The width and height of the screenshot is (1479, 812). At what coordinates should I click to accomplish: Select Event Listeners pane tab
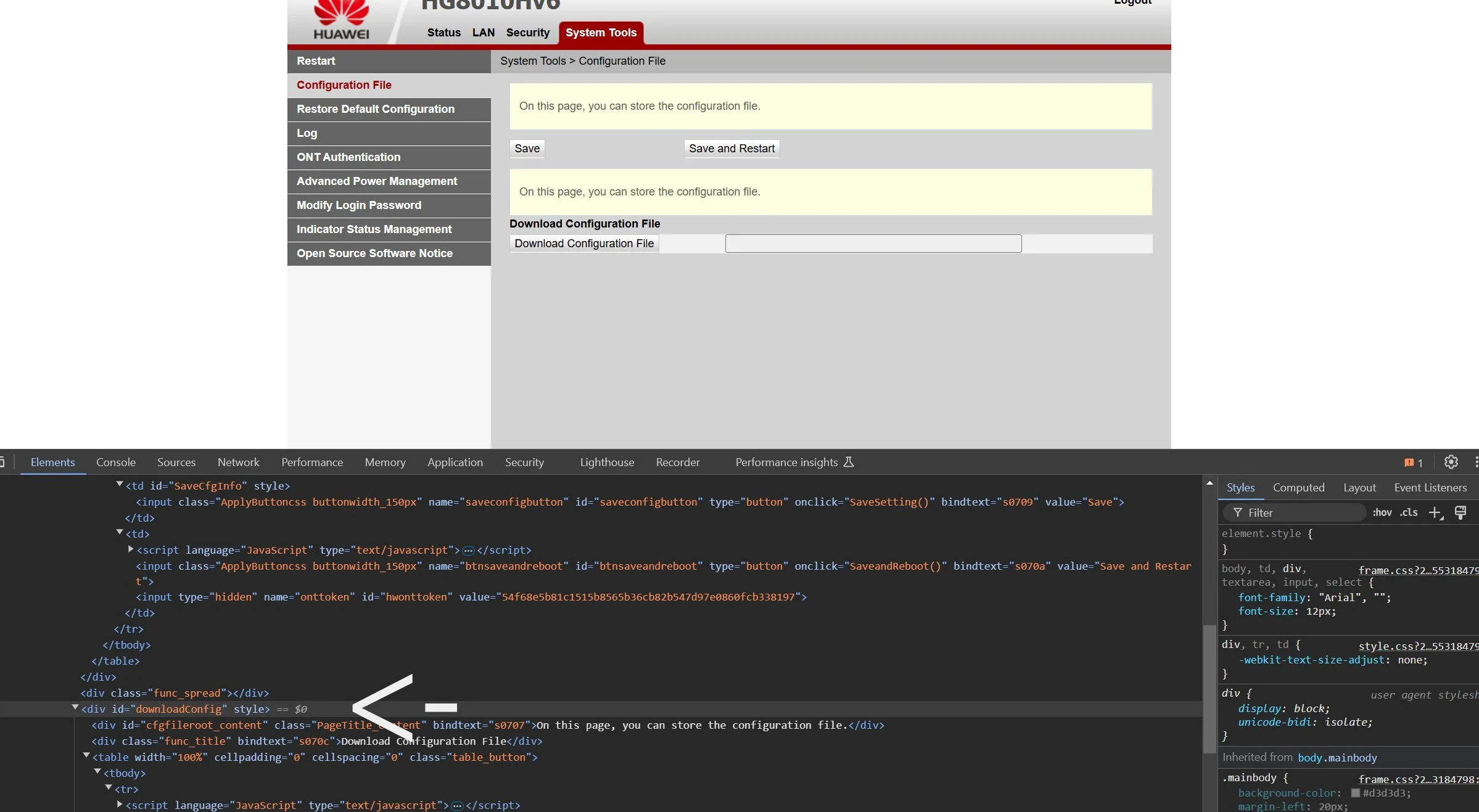[1430, 488]
